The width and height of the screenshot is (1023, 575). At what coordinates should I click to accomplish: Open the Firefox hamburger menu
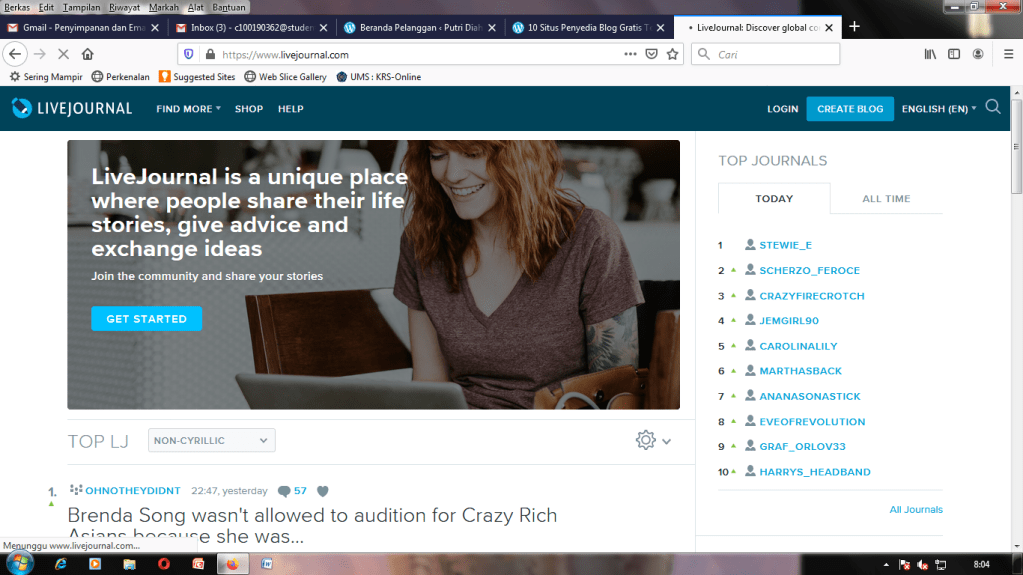pos(1007,54)
